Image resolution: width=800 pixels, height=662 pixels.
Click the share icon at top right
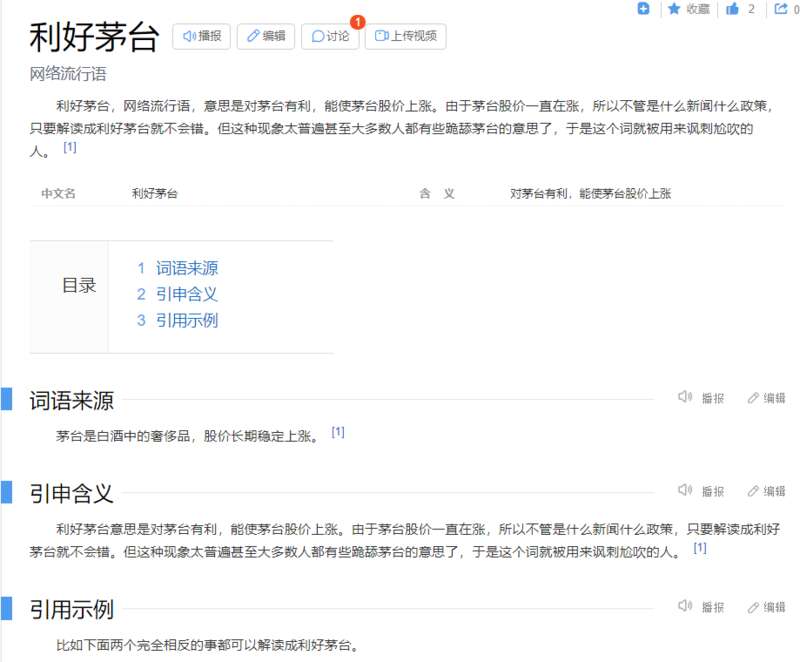(x=781, y=9)
